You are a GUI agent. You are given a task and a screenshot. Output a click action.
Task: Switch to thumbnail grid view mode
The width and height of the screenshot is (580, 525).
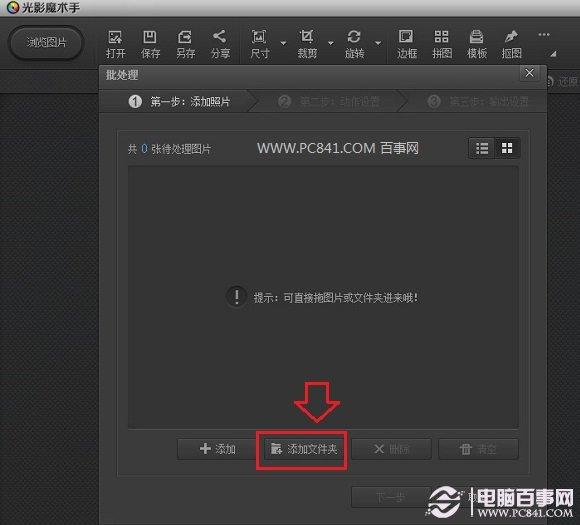[507, 148]
